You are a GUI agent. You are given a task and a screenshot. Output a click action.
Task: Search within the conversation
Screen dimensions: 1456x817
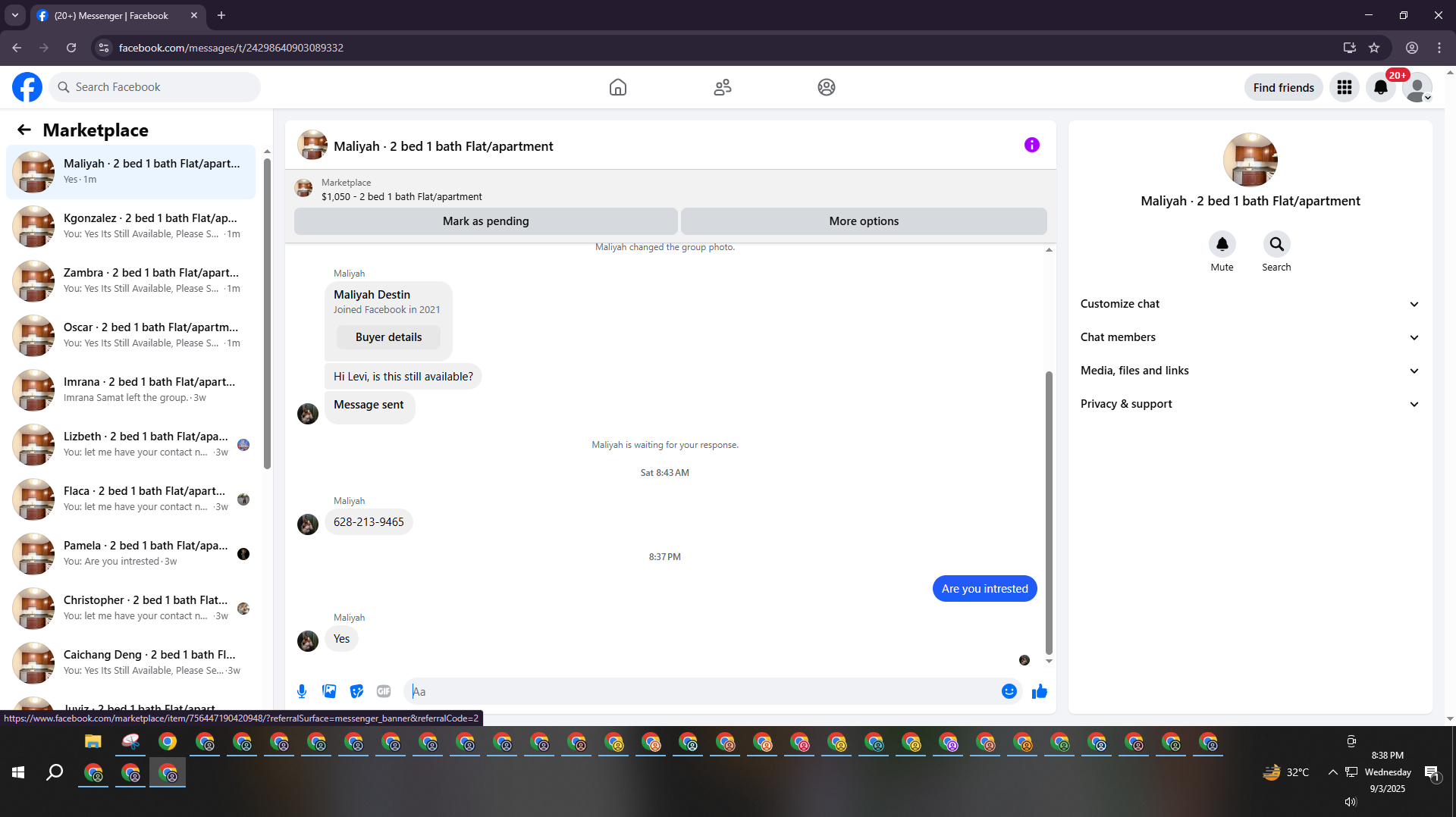click(x=1277, y=244)
